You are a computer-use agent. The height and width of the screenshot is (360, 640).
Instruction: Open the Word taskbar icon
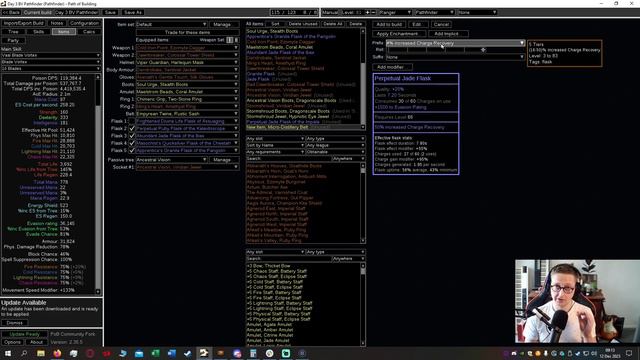point(171,353)
